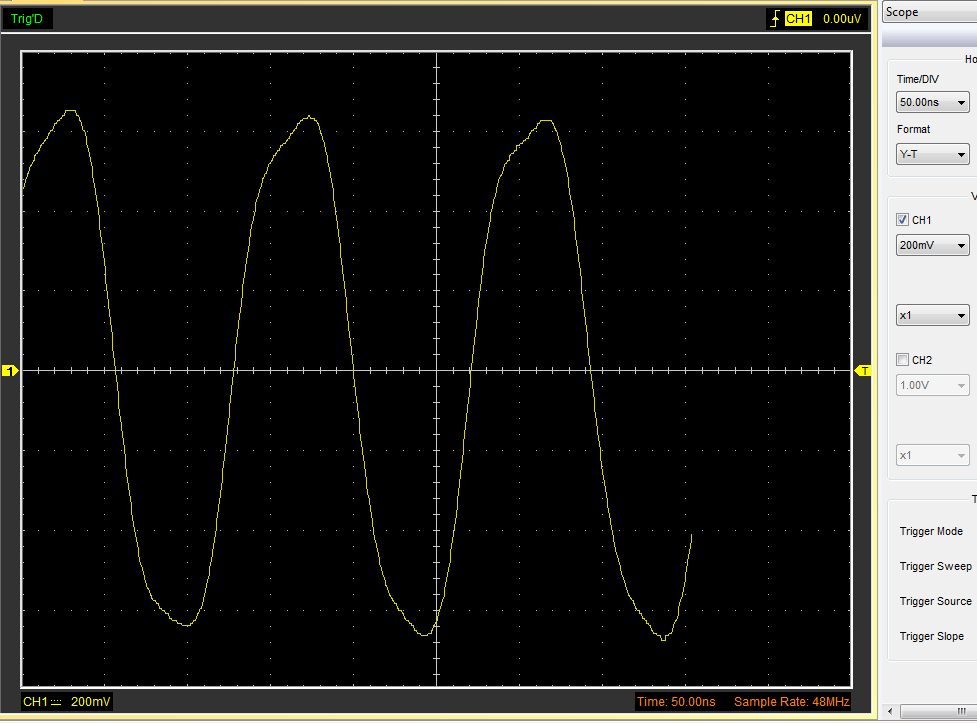Viewport: 977px width, 723px height.
Task: Click the horizontal scrollbar thumb
Action: pos(938,711)
